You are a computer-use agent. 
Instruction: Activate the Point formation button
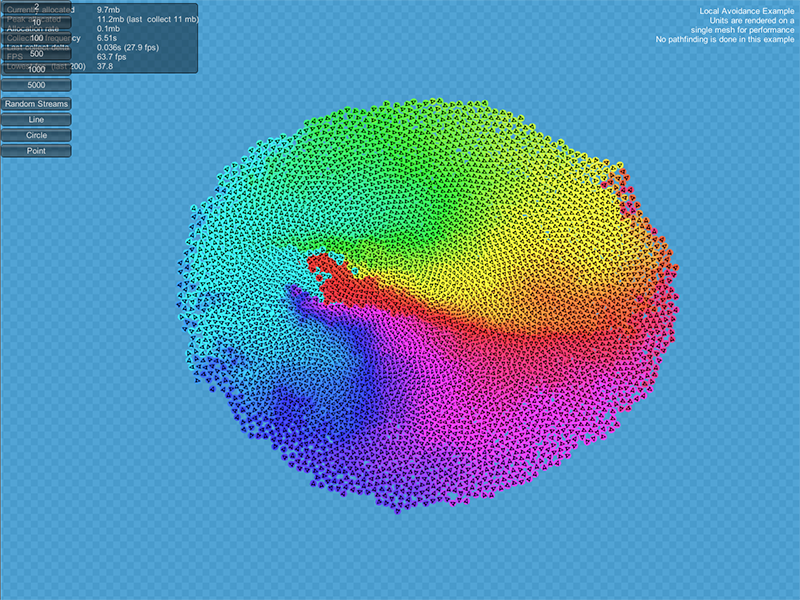tap(36, 151)
